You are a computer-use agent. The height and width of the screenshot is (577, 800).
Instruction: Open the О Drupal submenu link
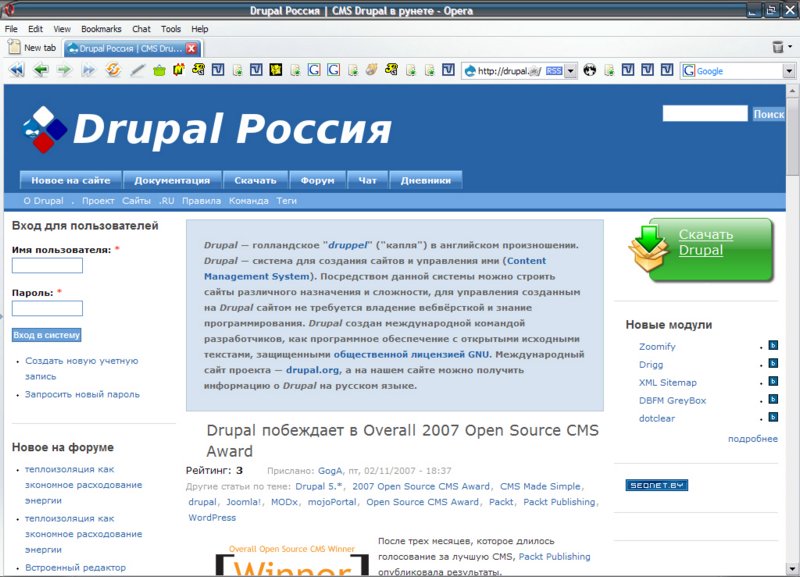tap(43, 201)
